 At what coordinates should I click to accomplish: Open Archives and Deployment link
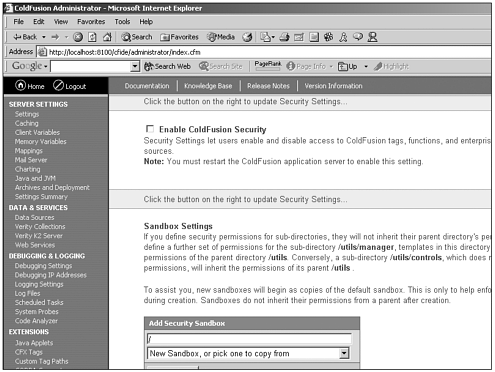pyautogui.click(x=52, y=187)
